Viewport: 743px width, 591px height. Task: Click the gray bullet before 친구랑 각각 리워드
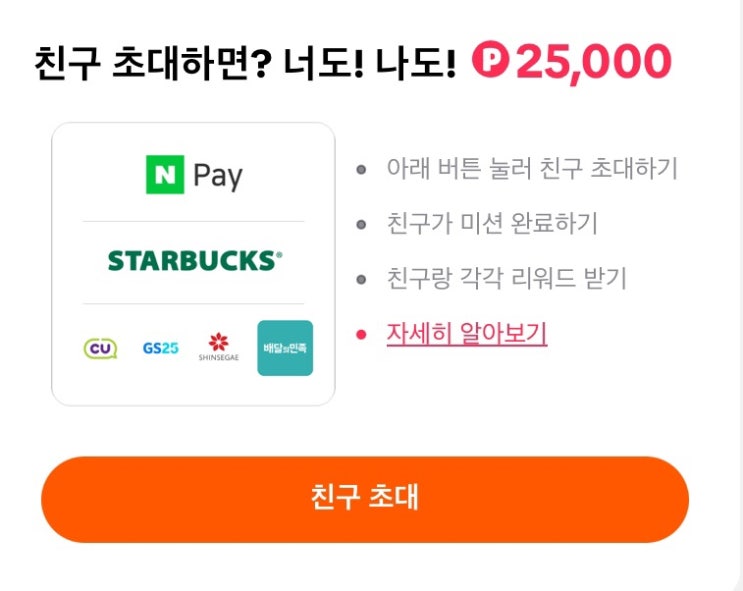point(361,280)
